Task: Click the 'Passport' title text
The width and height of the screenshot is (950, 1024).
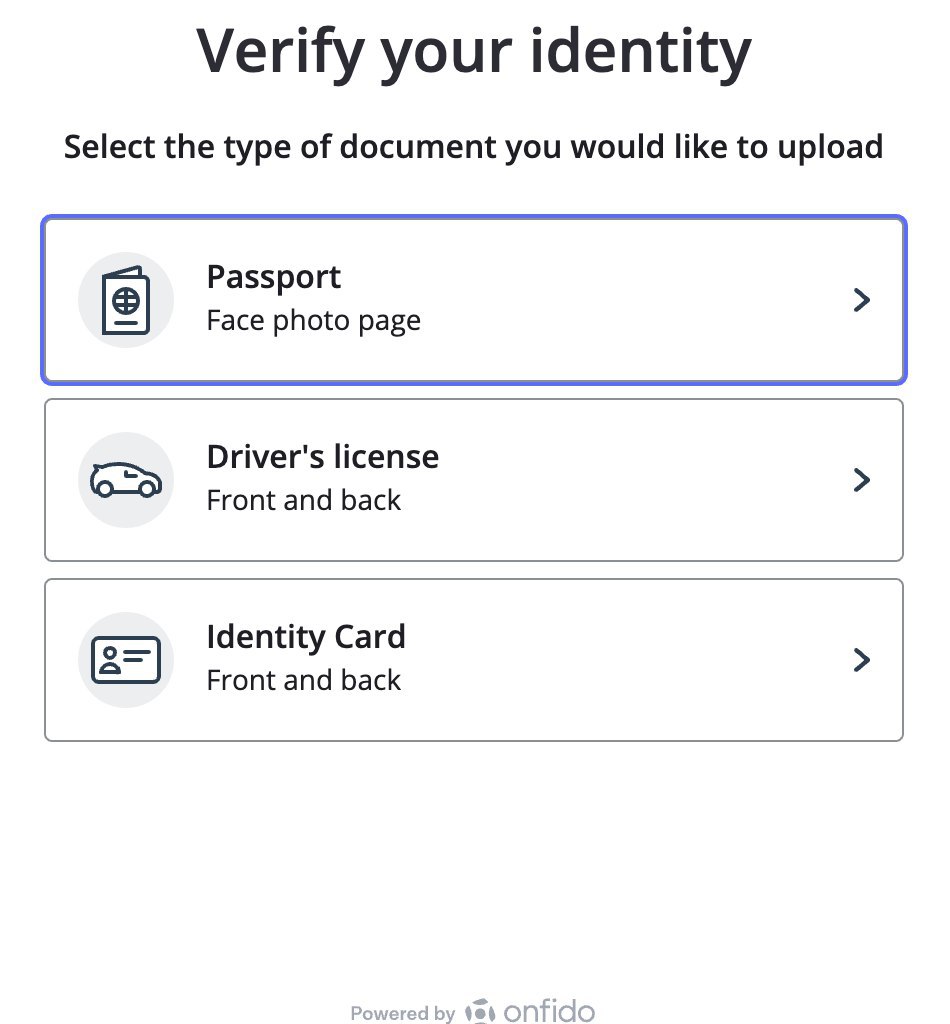Action: pos(274,278)
